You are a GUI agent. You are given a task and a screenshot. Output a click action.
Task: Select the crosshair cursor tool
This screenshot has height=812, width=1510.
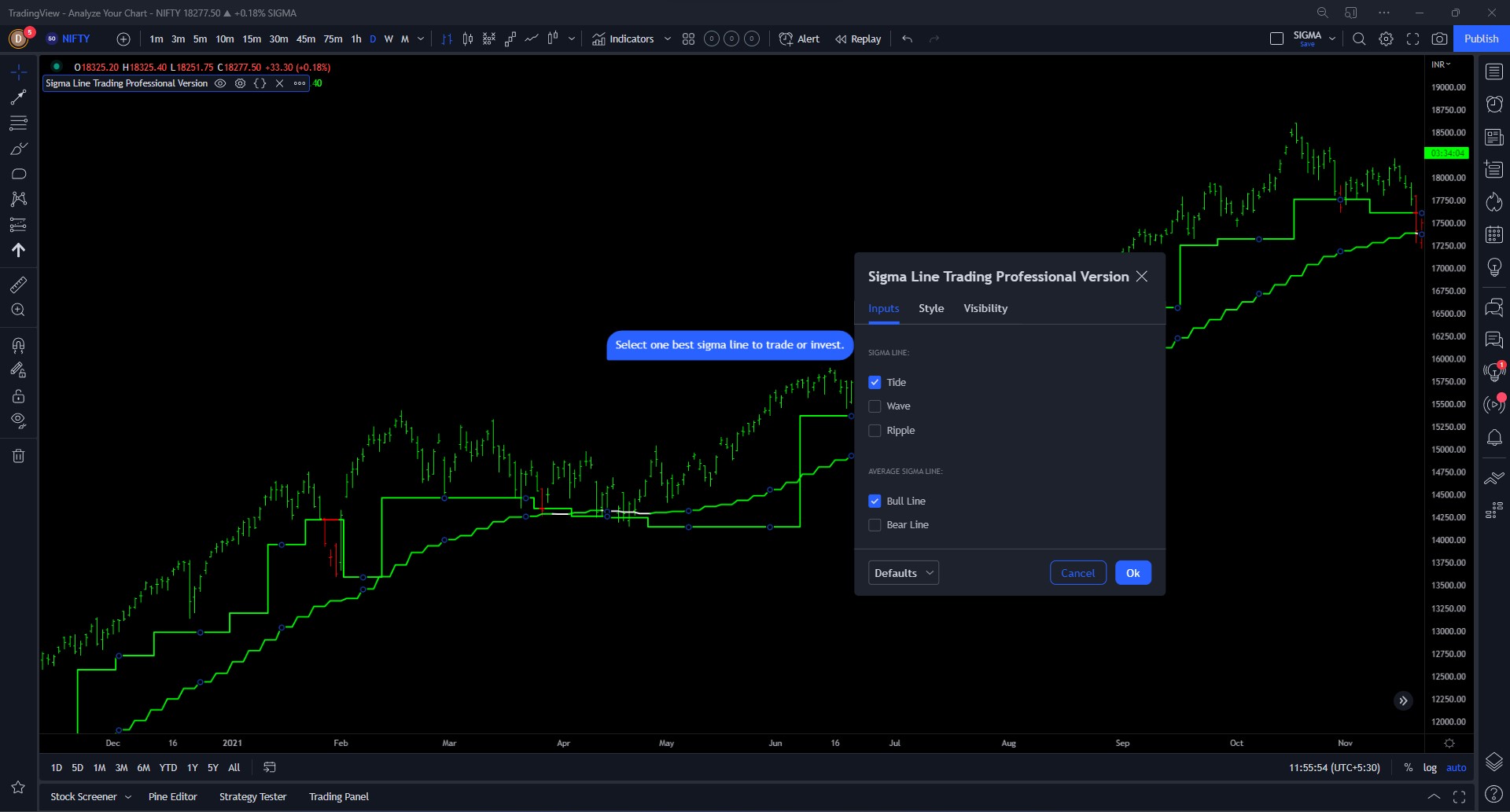[18, 72]
